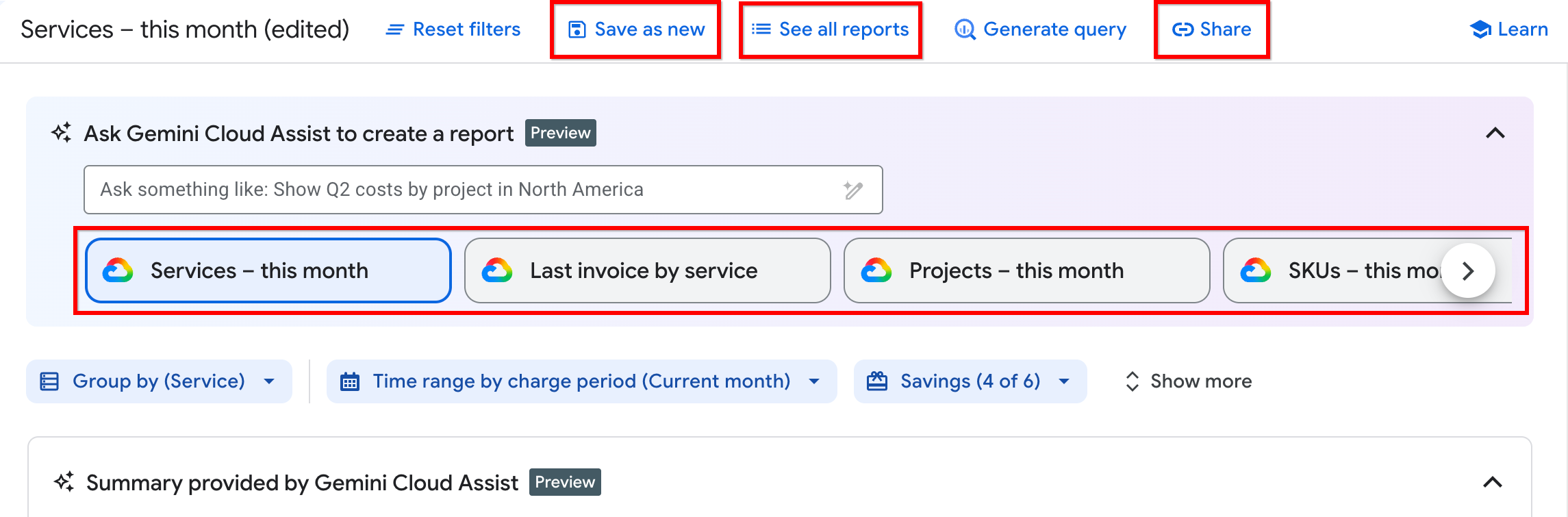Click the Google Cloud logo on Projects chip
This screenshot has width=1568, height=517.
(x=876, y=270)
